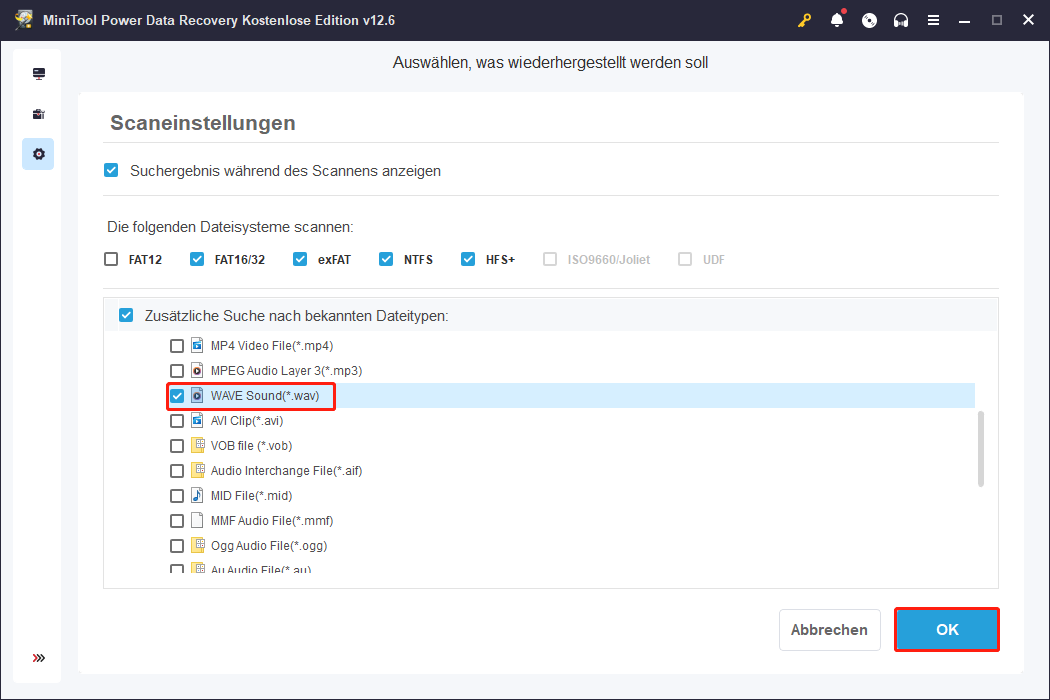The width and height of the screenshot is (1050, 700).
Task: Click the MID music note icon
Action: pyautogui.click(x=198, y=495)
